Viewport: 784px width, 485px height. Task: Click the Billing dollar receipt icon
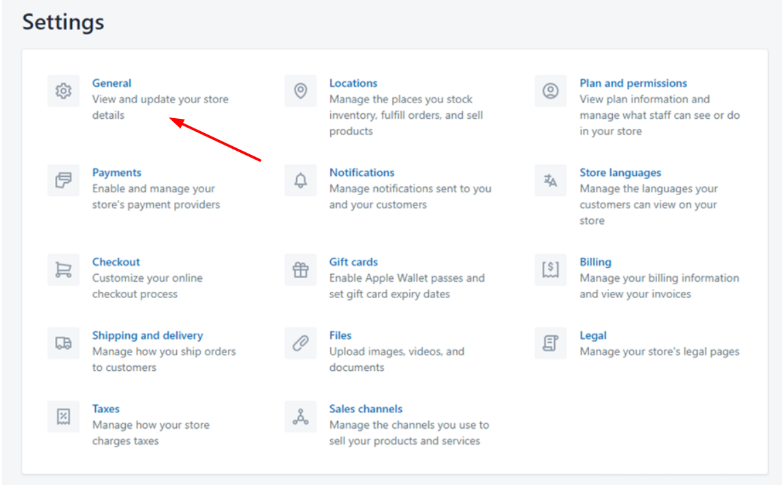[550, 270]
